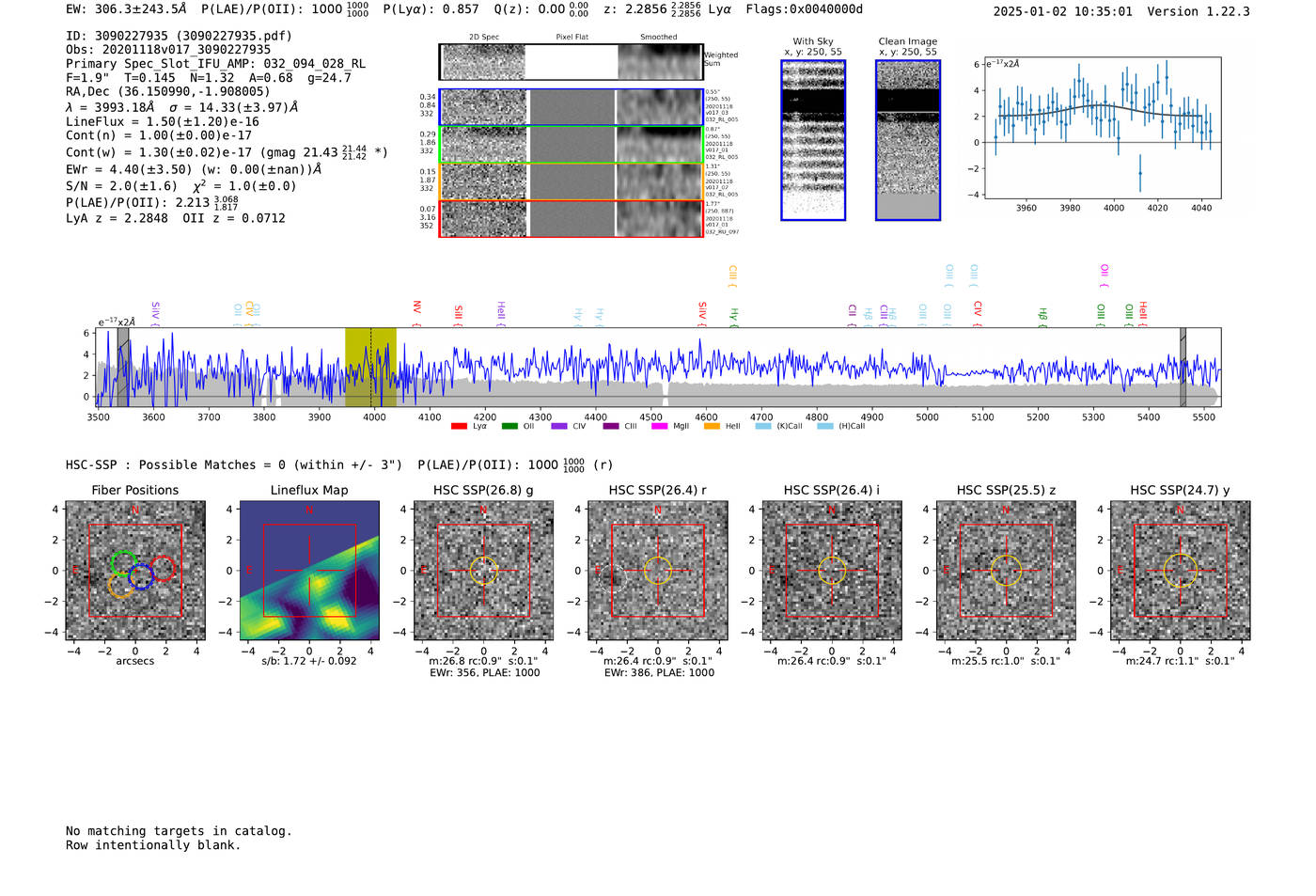This screenshot has height=896, width=1316.
Task: Click the yellow aperture circle in HSC g image
Action: coord(483,570)
